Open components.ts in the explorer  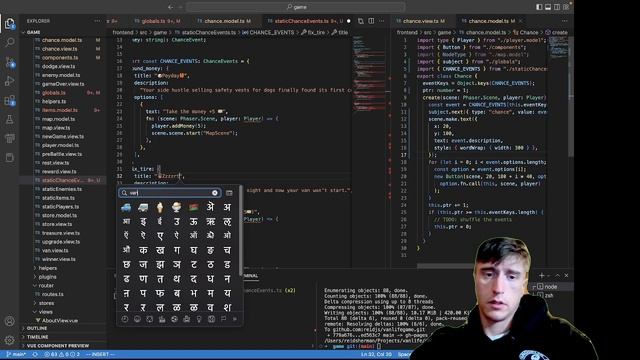[60, 58]
